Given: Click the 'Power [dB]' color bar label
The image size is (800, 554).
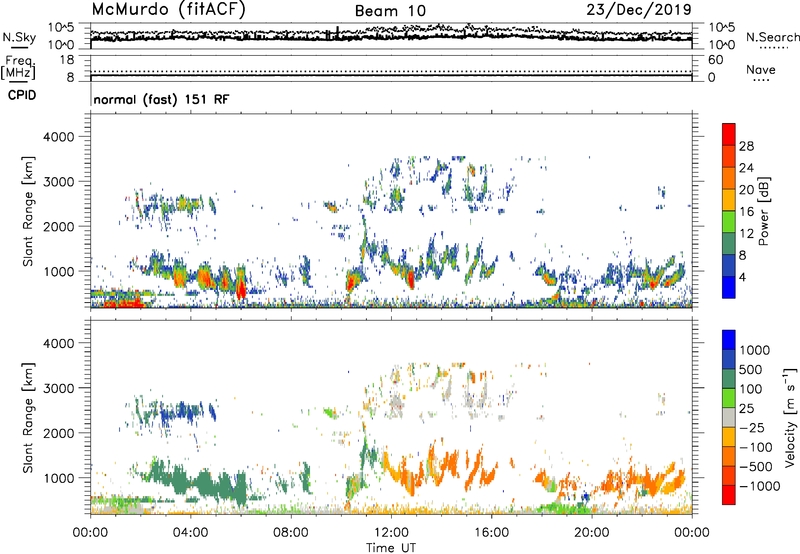Looking at the screenshot, I should 763,211.
